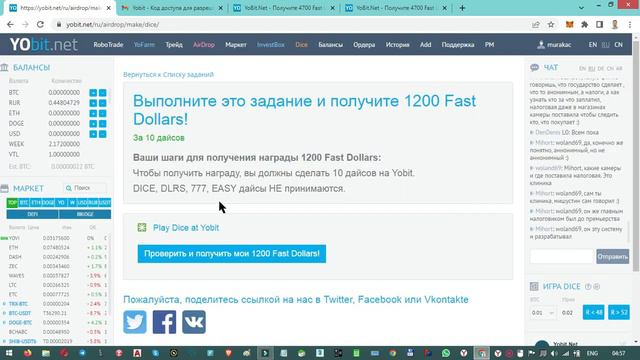Click the volume icon in system tray

click(554, 353)
